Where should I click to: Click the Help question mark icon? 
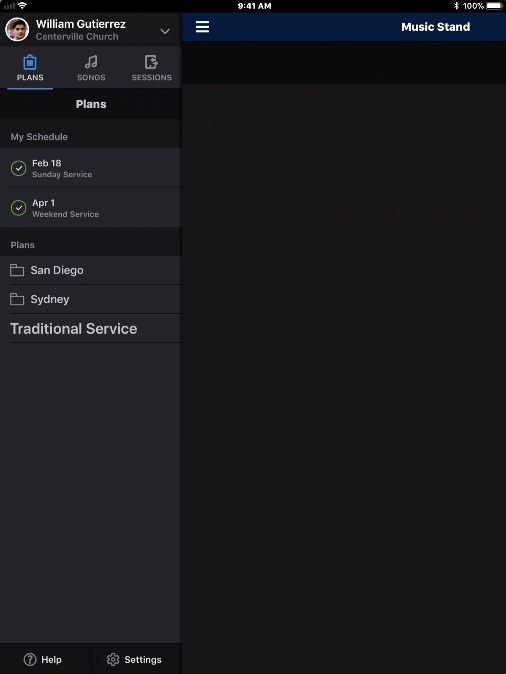click(30, 659)
